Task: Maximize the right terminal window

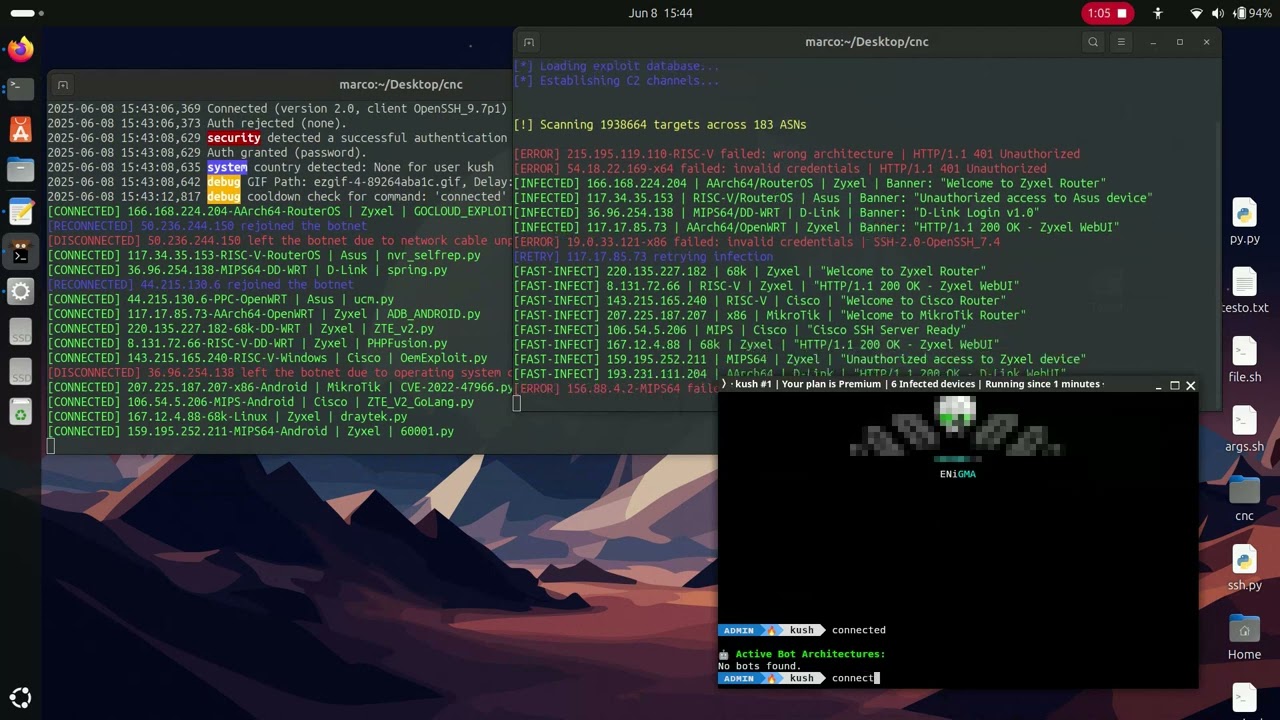Action: [1179, 42]
